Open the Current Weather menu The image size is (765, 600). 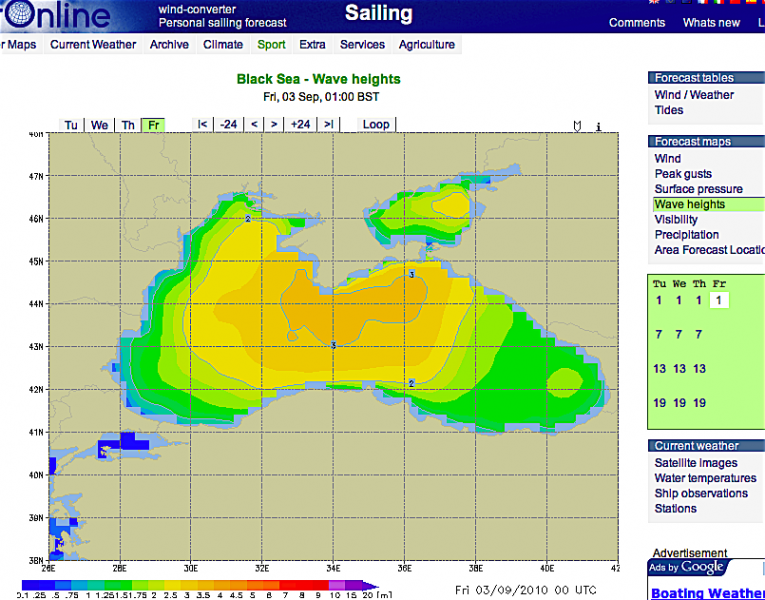pyautogui.click(x=93, y=45)
